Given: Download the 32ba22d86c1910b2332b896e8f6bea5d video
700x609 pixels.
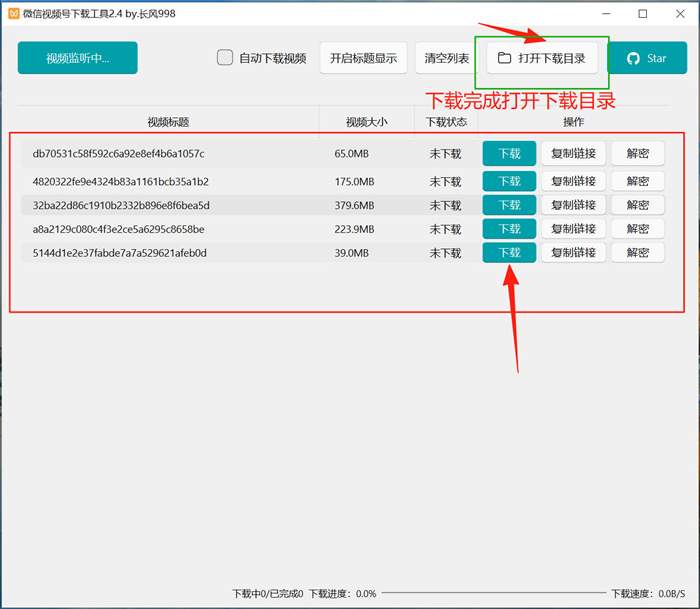Looking at the screenshot, I should coord(509,205).
